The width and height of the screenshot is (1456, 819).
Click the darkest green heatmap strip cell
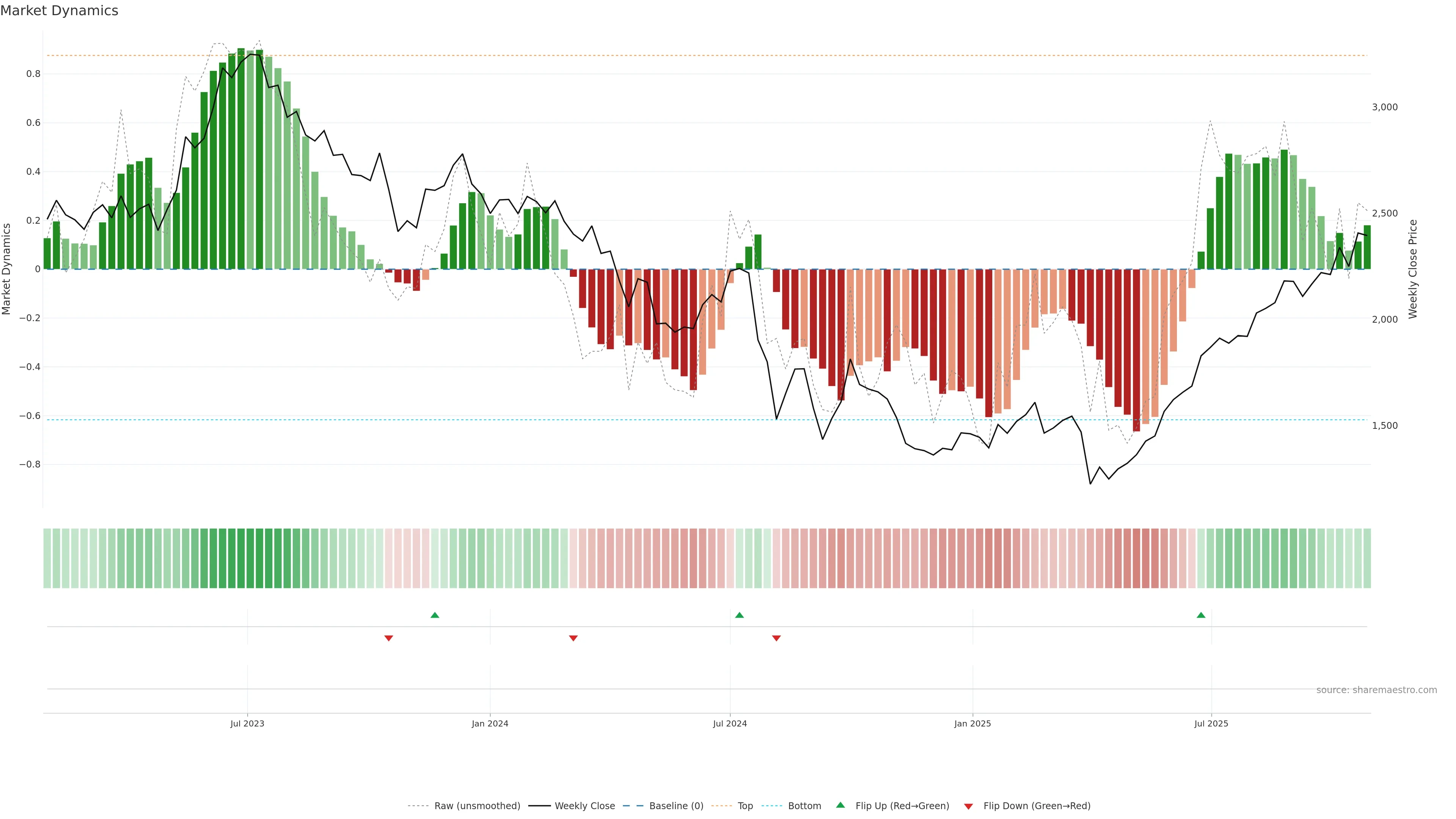point(242,559)
